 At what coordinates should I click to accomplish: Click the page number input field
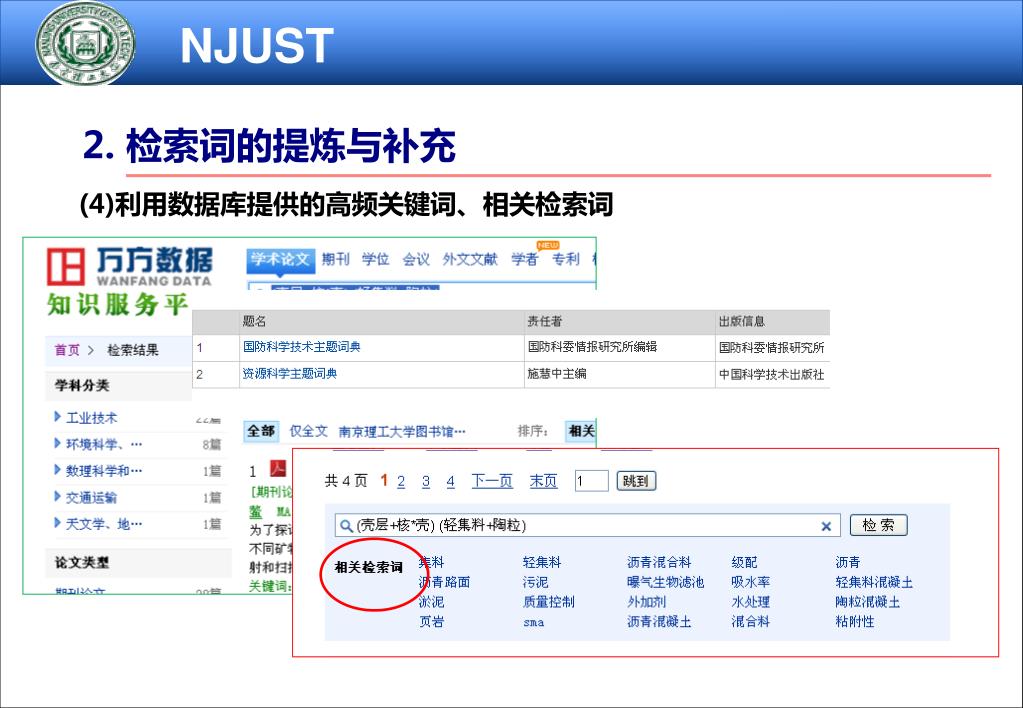(592, 482)
